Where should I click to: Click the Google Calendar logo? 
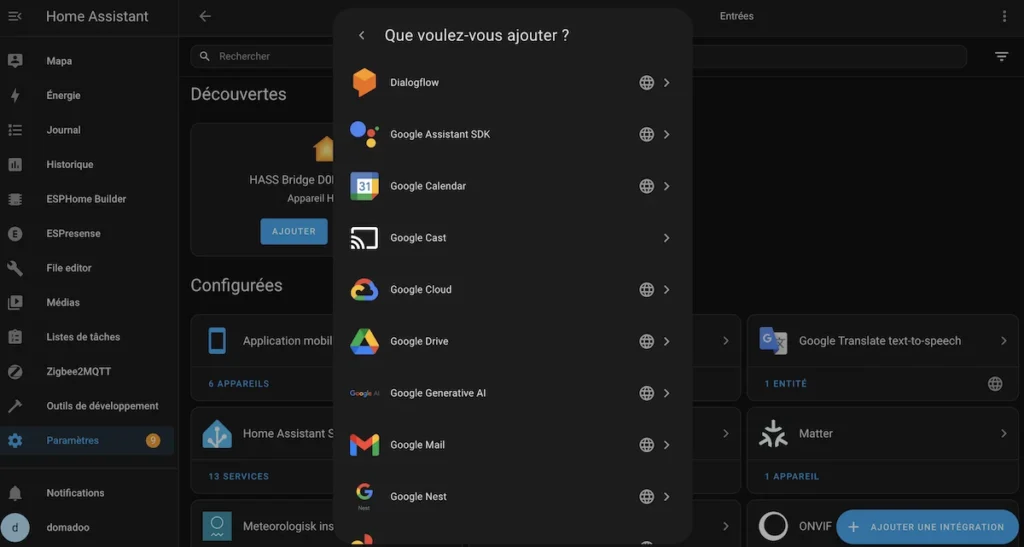(x=364, y=186)
